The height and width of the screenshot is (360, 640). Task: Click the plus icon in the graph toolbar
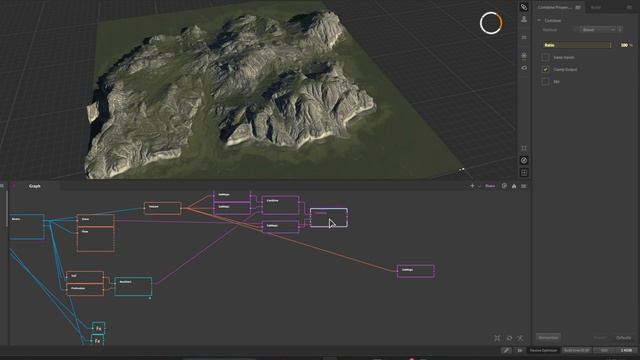coord(472,186)
